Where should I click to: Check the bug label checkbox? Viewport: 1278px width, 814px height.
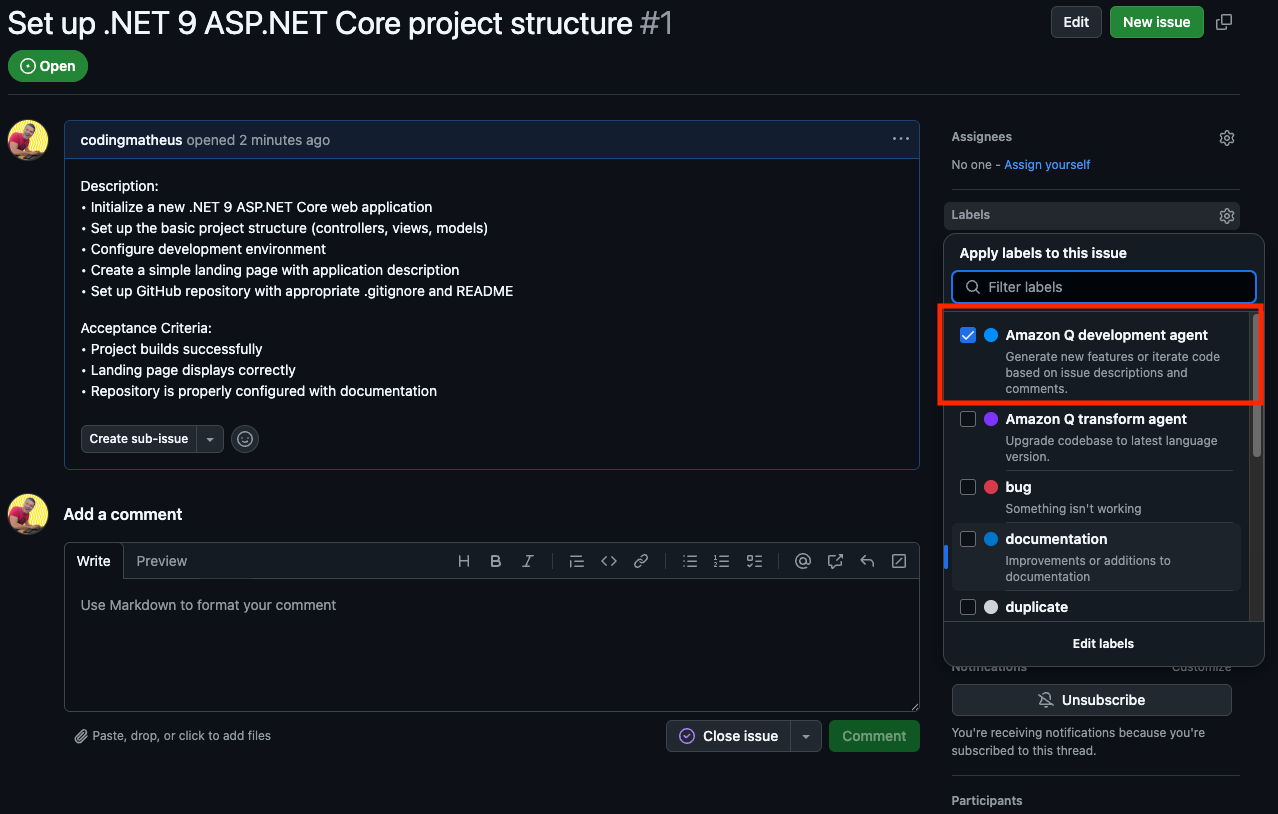[968, 487]
